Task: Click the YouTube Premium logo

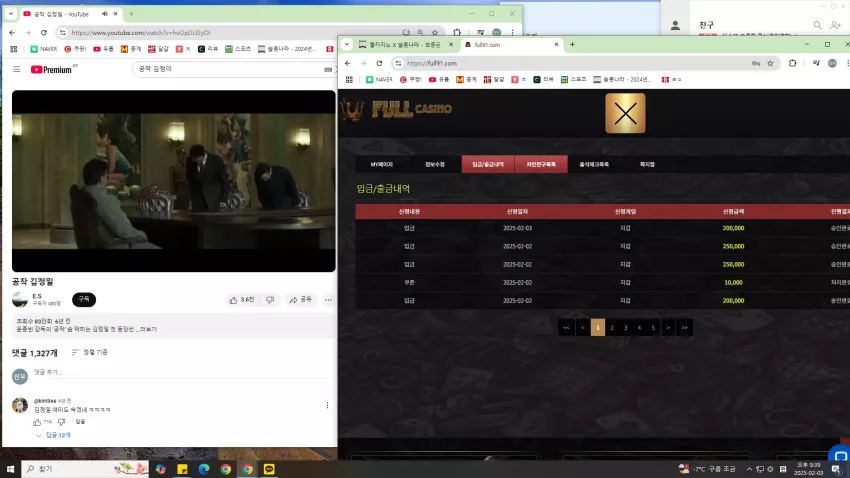Action: coord(51,69)
